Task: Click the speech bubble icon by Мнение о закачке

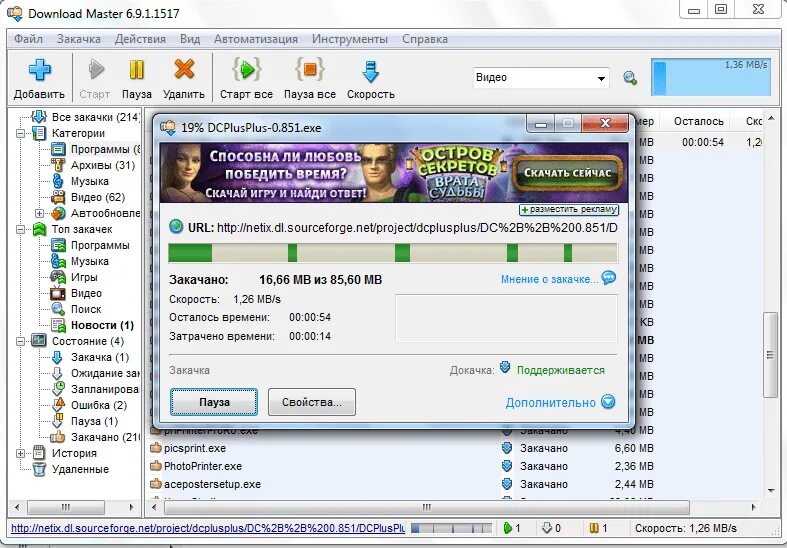Action: (608, 278)
